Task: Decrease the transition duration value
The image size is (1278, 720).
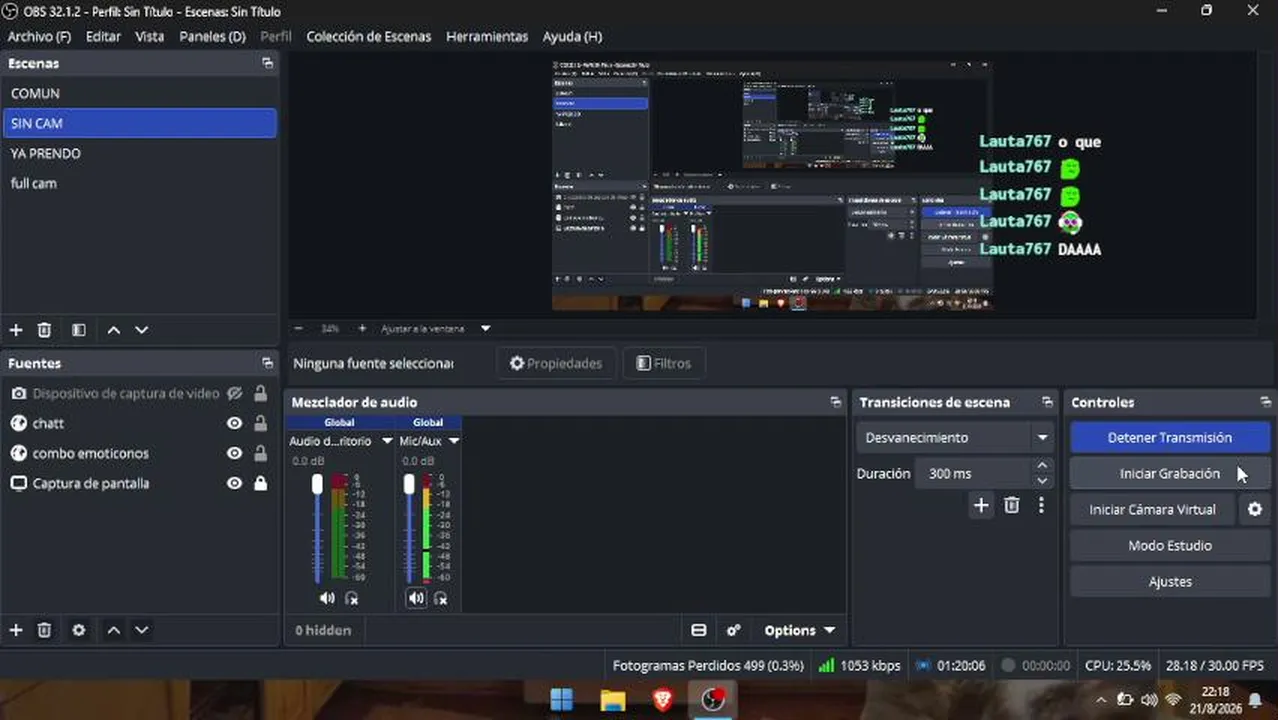Action: pyautogui.click(x=1042, y=481)
